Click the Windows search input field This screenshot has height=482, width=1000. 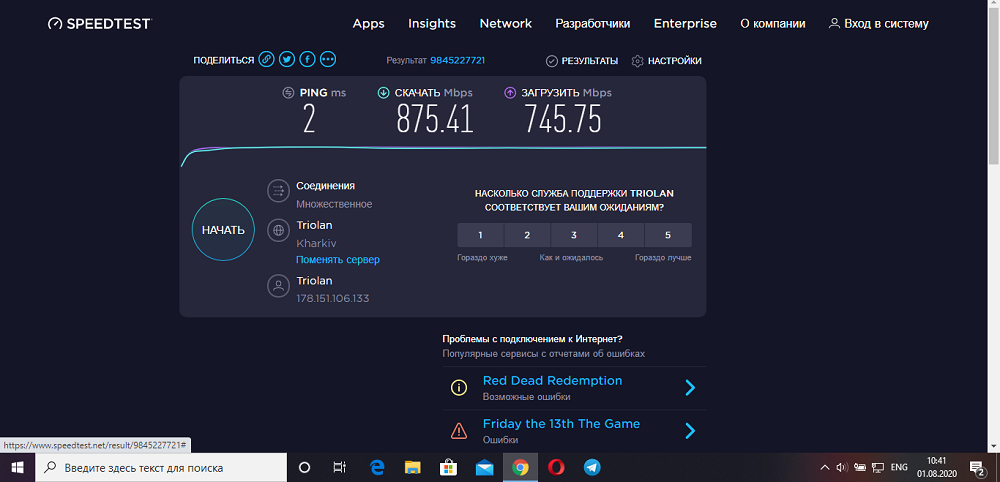coord(161,467)
